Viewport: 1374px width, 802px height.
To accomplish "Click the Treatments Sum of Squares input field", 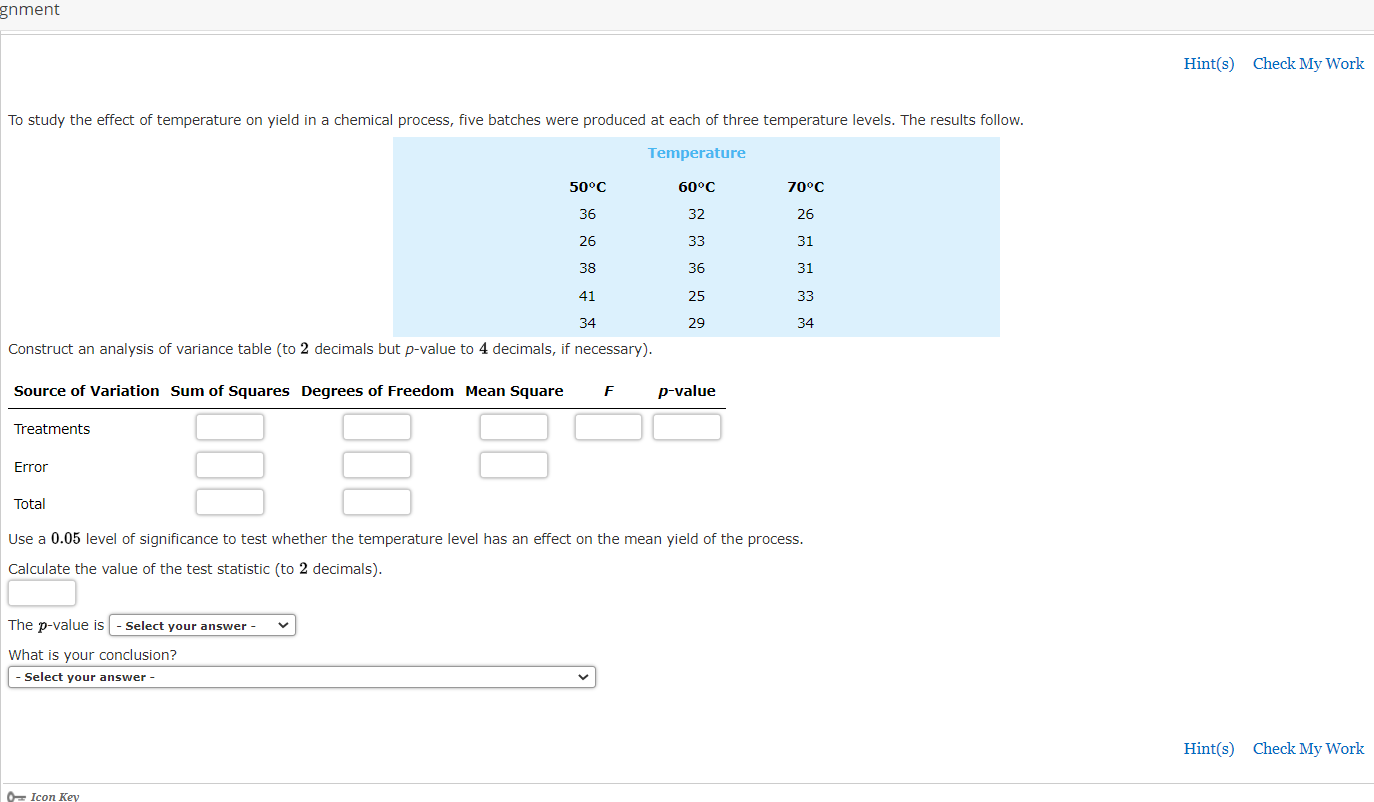I will click(230, 426).
